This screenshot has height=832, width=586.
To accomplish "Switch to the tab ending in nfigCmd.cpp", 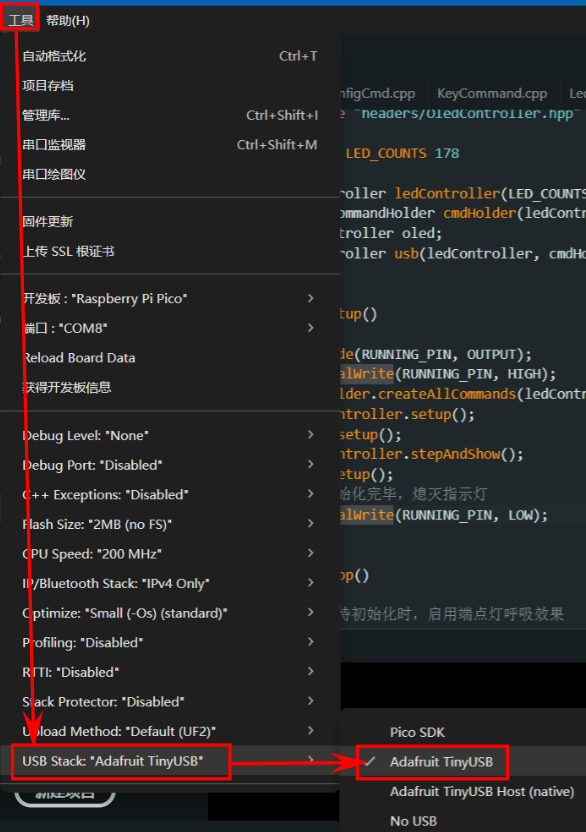I will [x=378, y=93].
